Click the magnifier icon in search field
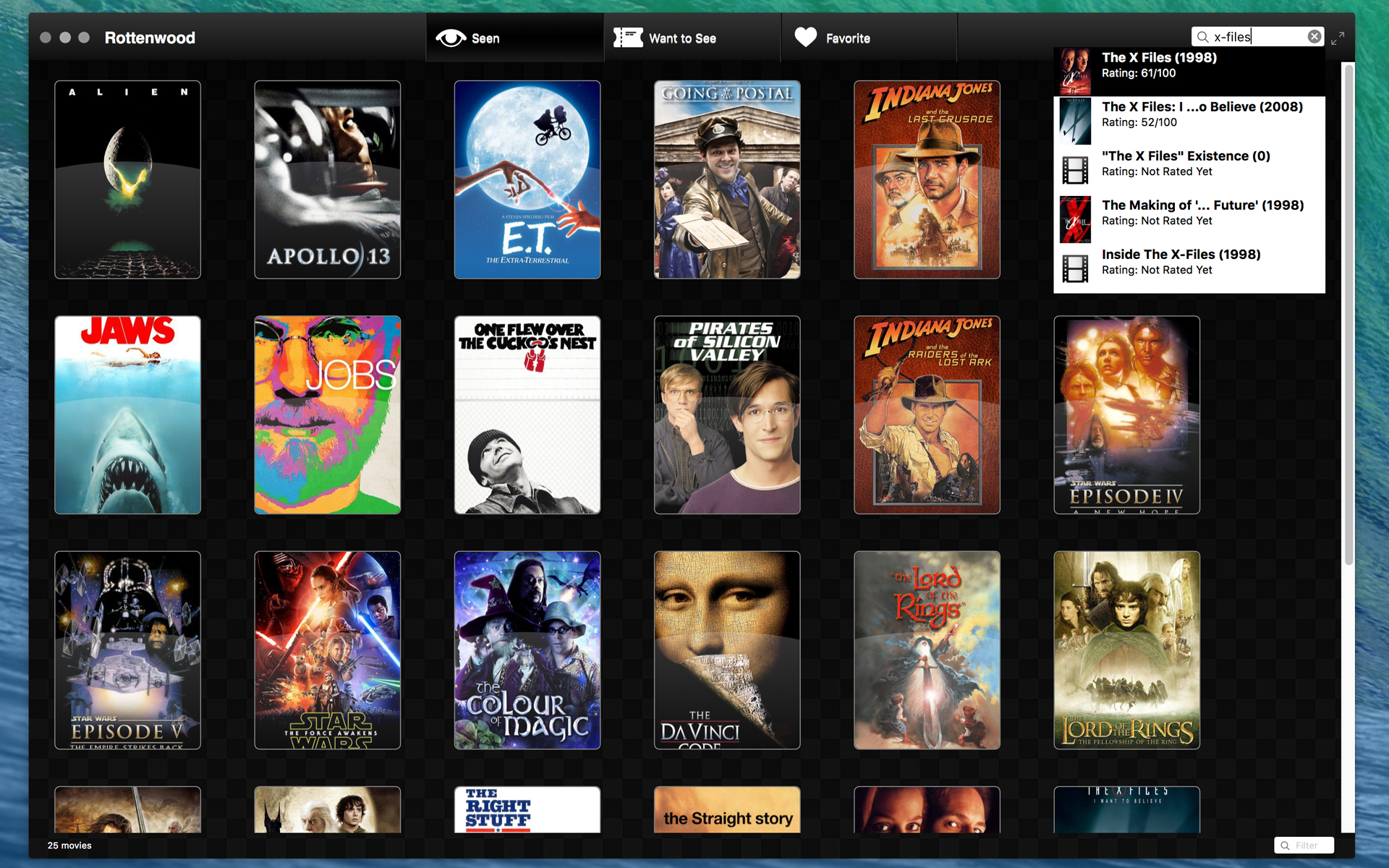 [x=1202, y=37]
